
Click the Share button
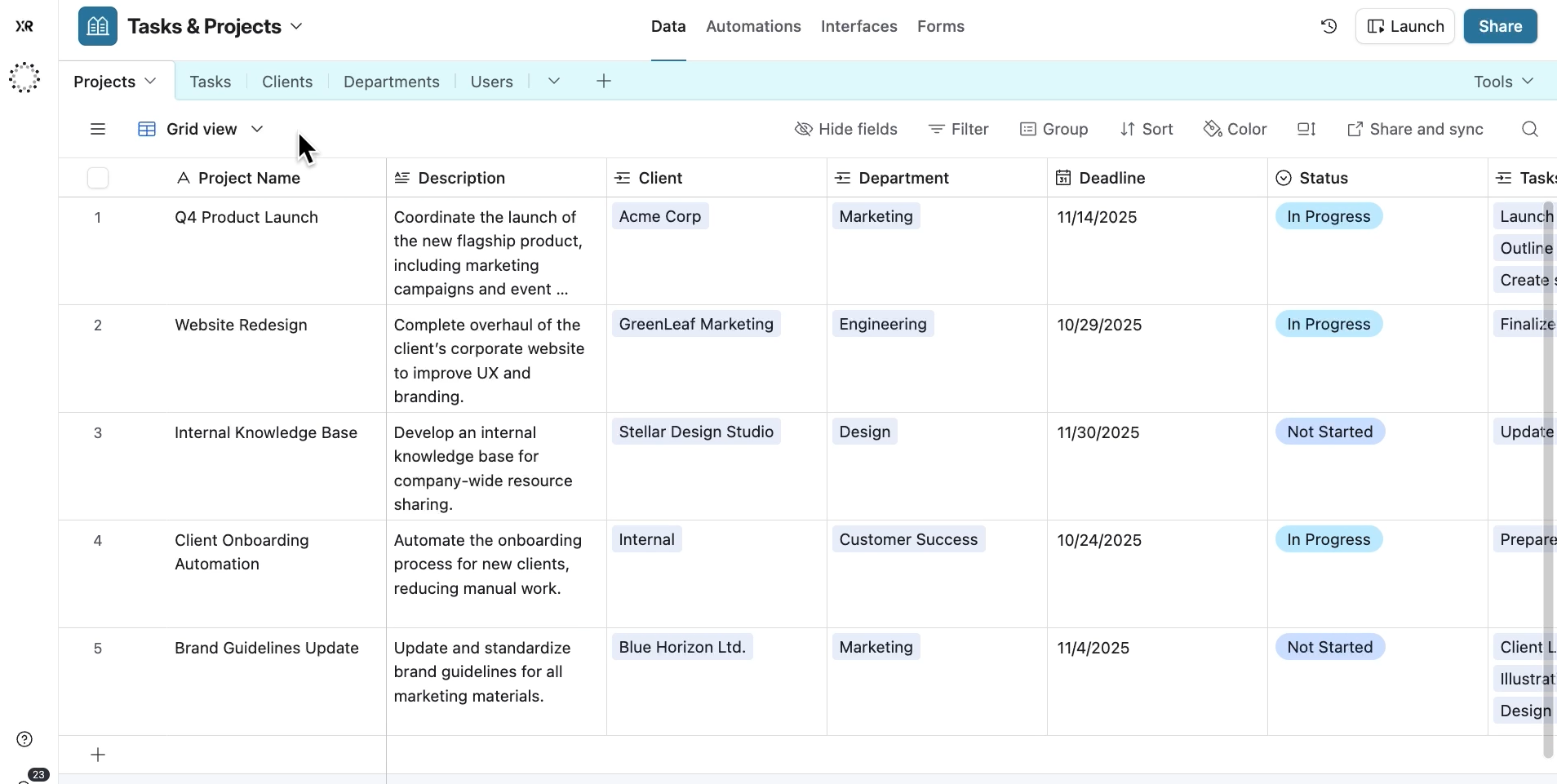[x=1501, y=25]
